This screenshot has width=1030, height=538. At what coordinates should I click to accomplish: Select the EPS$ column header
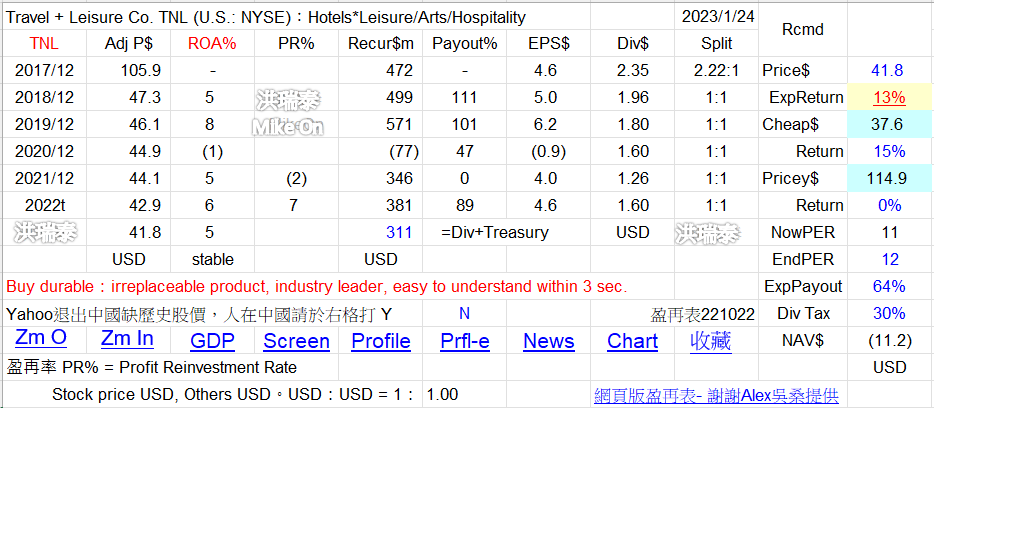click(x=549, y=43)
